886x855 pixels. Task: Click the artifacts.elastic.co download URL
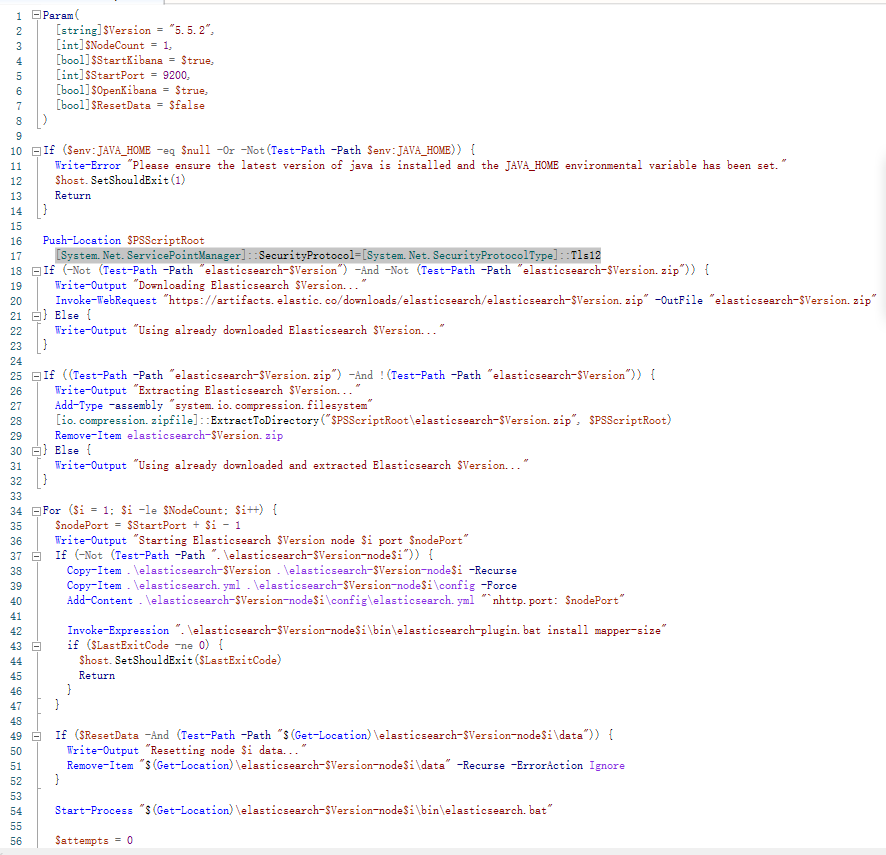(x=406, y=300)
